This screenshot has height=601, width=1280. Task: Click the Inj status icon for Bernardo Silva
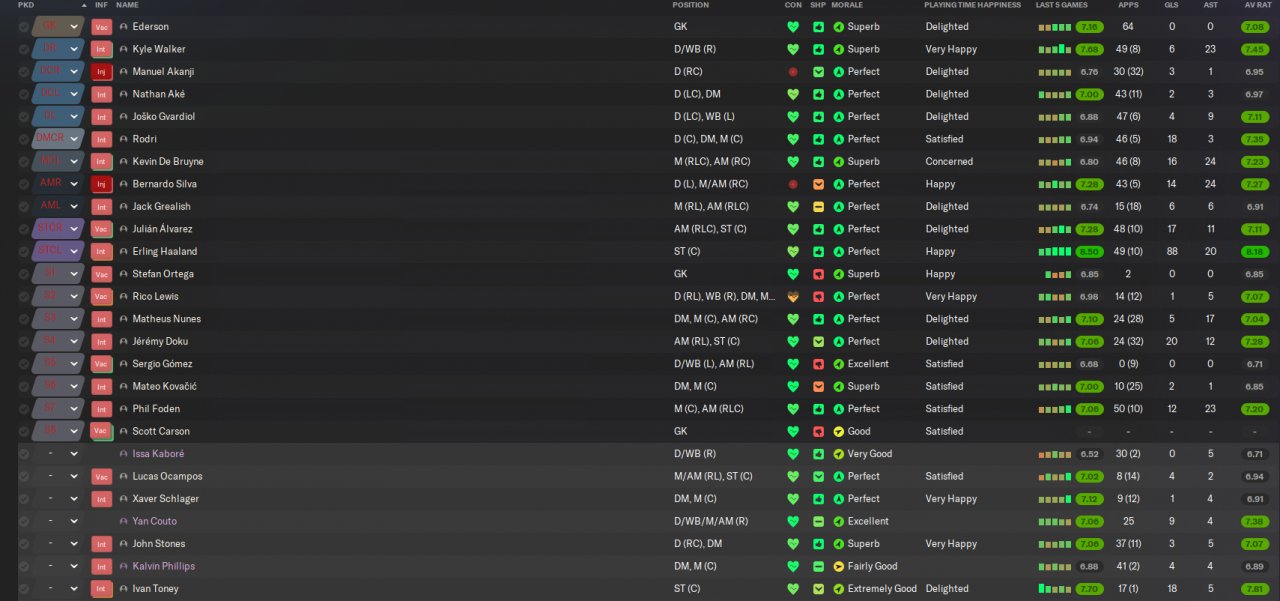101,184
